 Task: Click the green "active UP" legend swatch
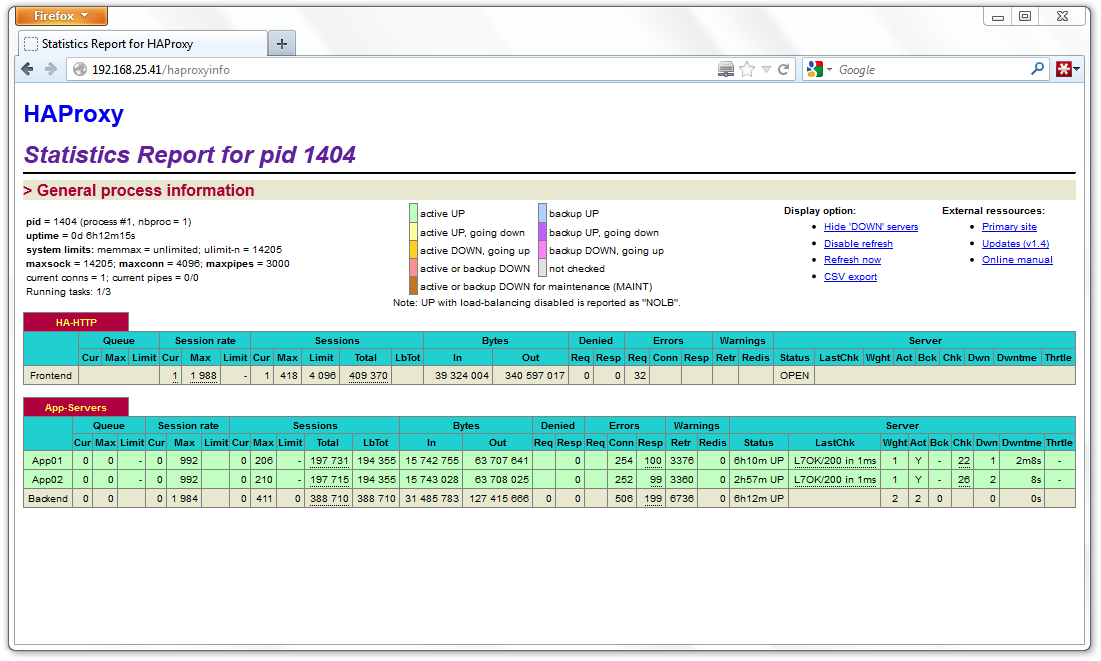tap(413, 215)
